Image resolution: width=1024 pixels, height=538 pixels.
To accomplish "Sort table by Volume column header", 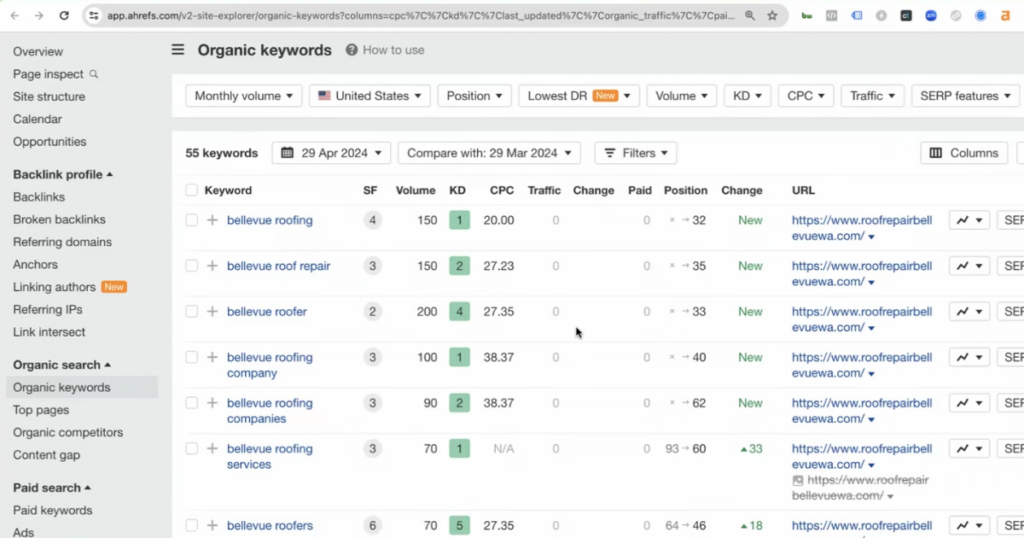I will click(415, 190).
